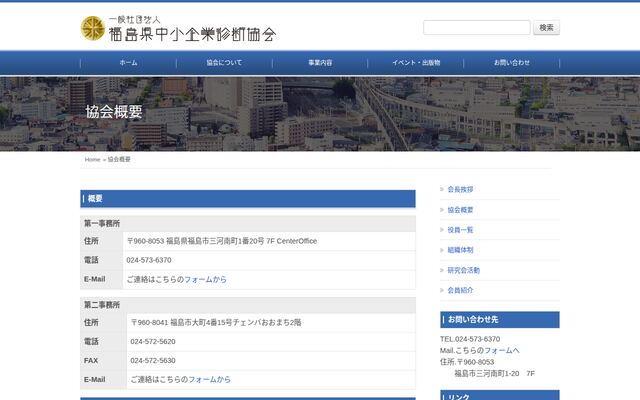Click the フォームへ link in the お問い合わせ先 box

(x=502, y=351)
